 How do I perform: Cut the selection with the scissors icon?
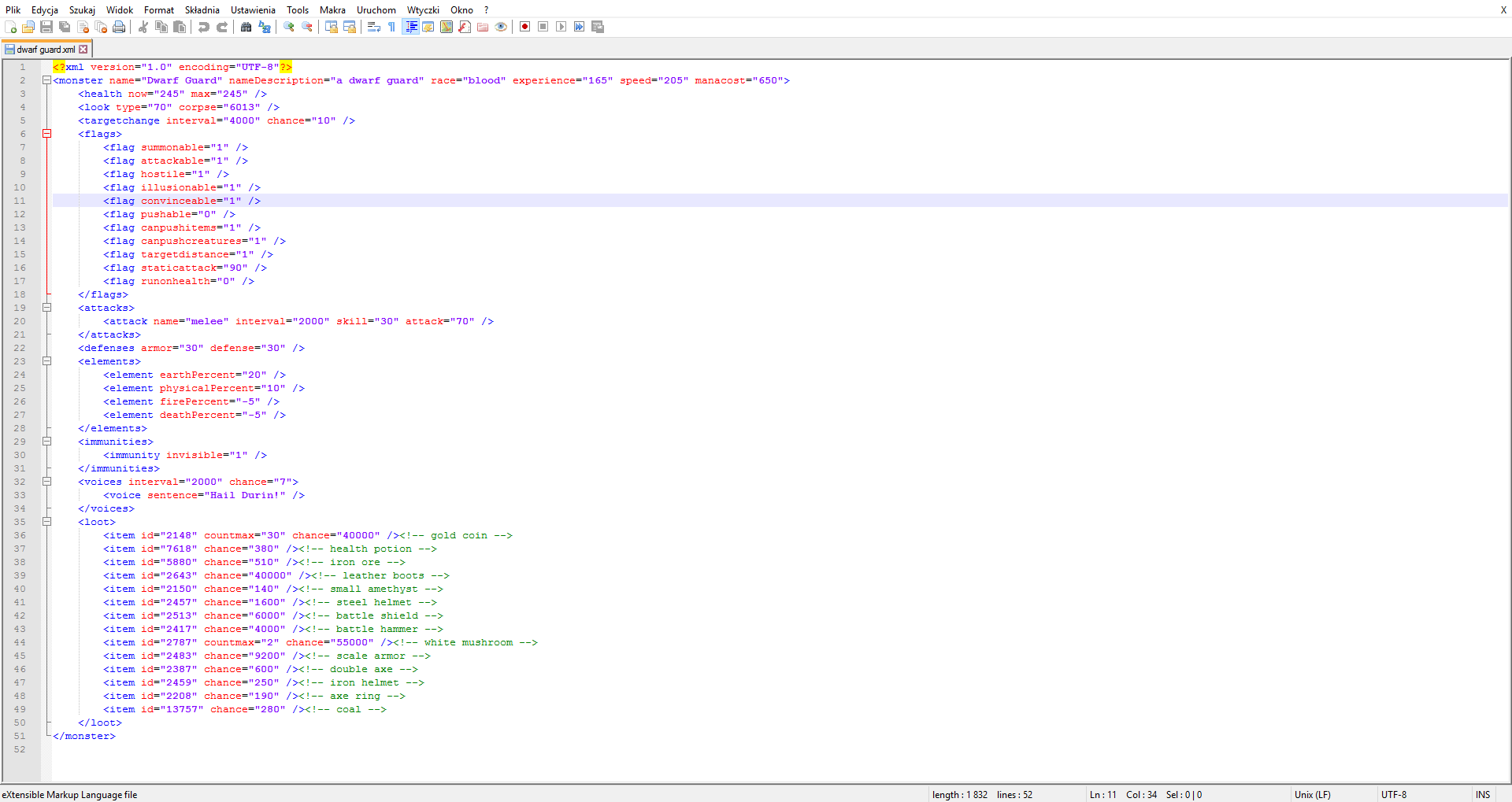coord(143,27)
